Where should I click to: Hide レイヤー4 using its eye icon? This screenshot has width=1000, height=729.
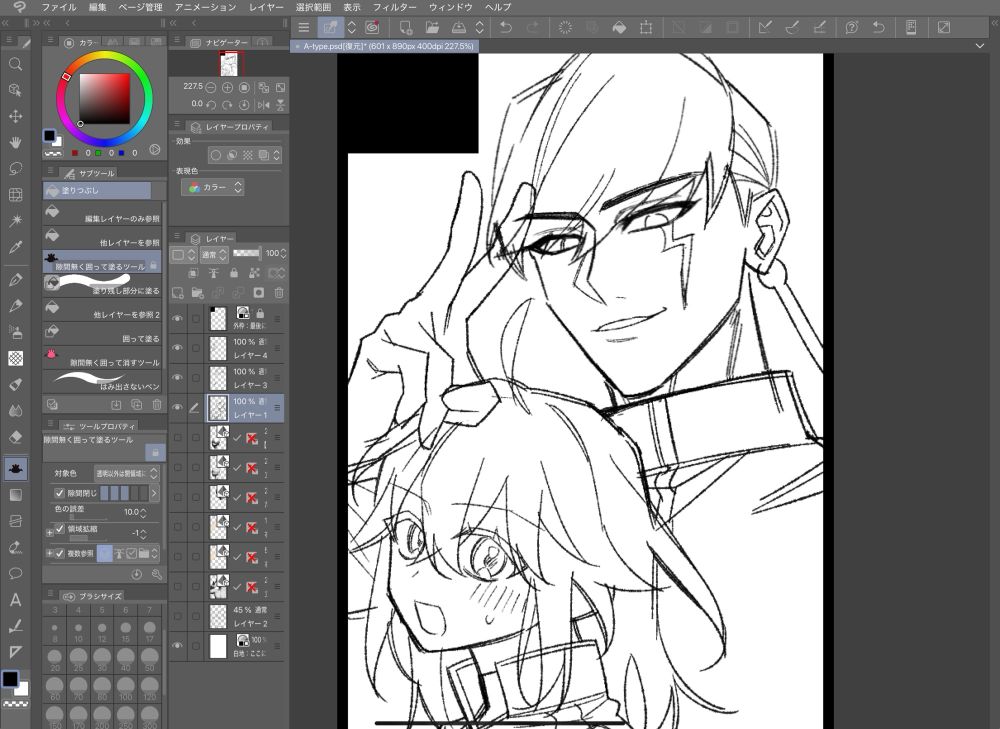[x=178, y=348]
